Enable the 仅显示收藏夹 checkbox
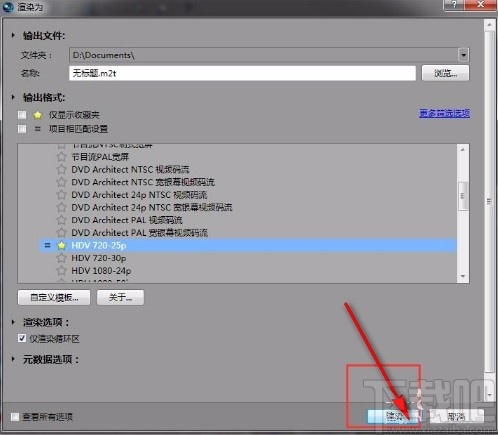 22,115
